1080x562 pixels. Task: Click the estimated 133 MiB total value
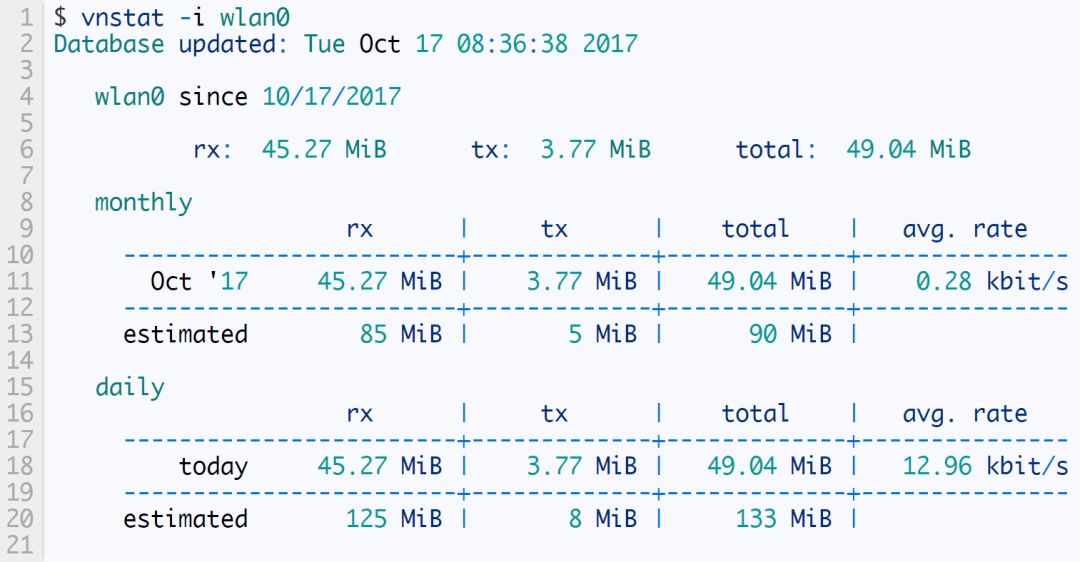click(x=782, y=519)
